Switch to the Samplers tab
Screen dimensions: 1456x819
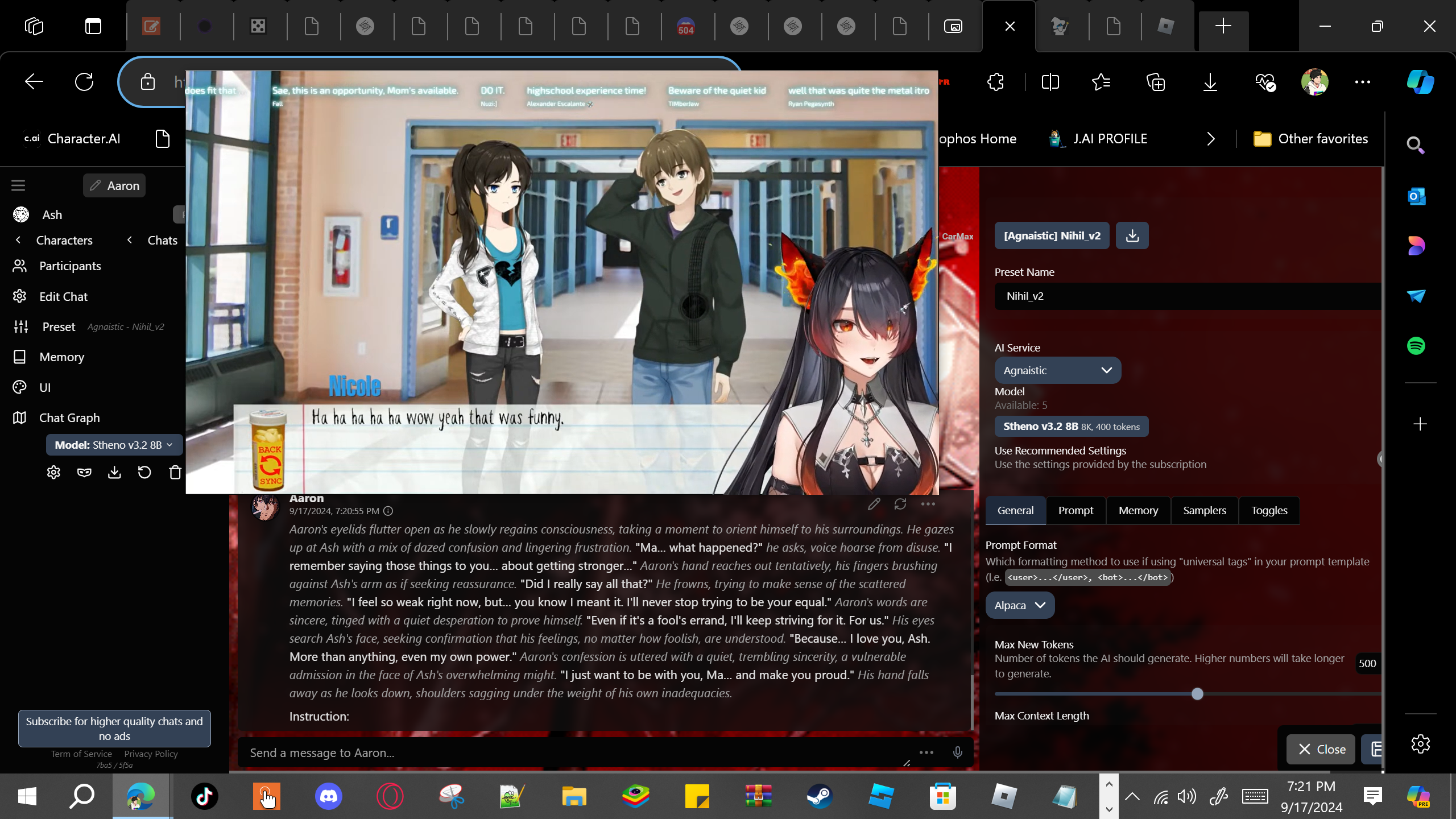(x=1204, y=510)
